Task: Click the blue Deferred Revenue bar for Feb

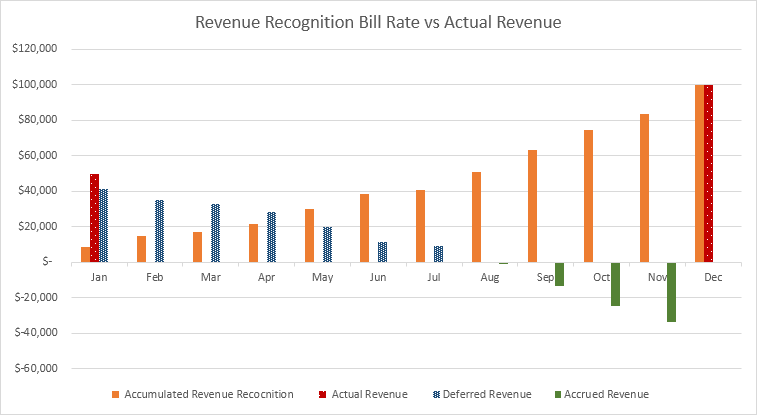Action: tap(159, 231)
